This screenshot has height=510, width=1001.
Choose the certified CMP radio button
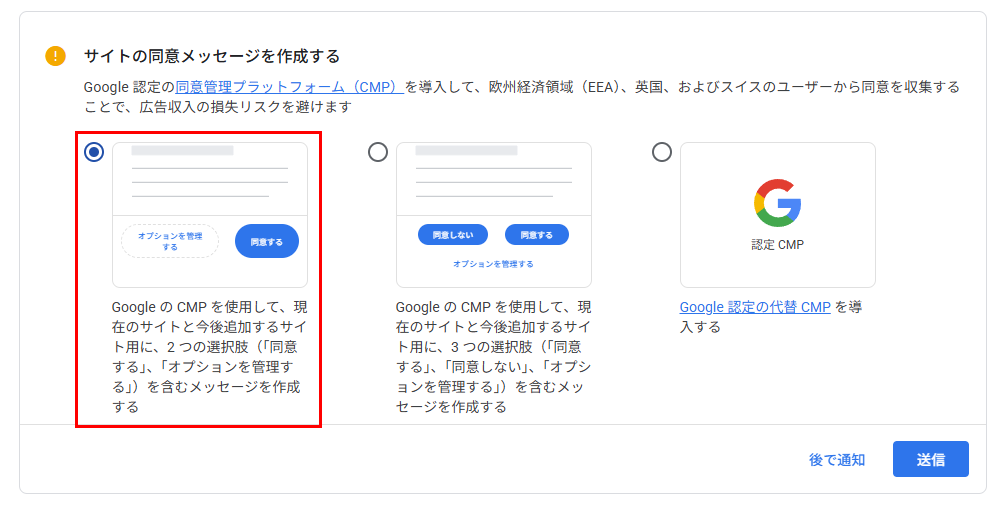tap(662, 152)
